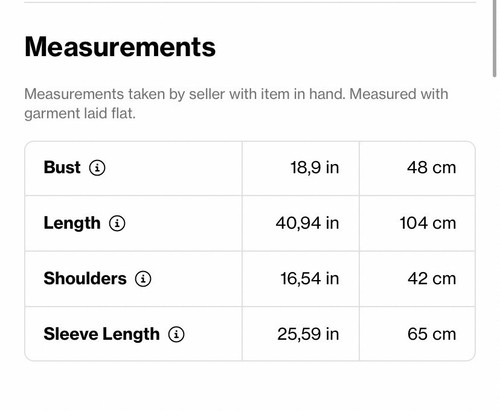
Task: Select the Length row label
Action: click(72, 223)
